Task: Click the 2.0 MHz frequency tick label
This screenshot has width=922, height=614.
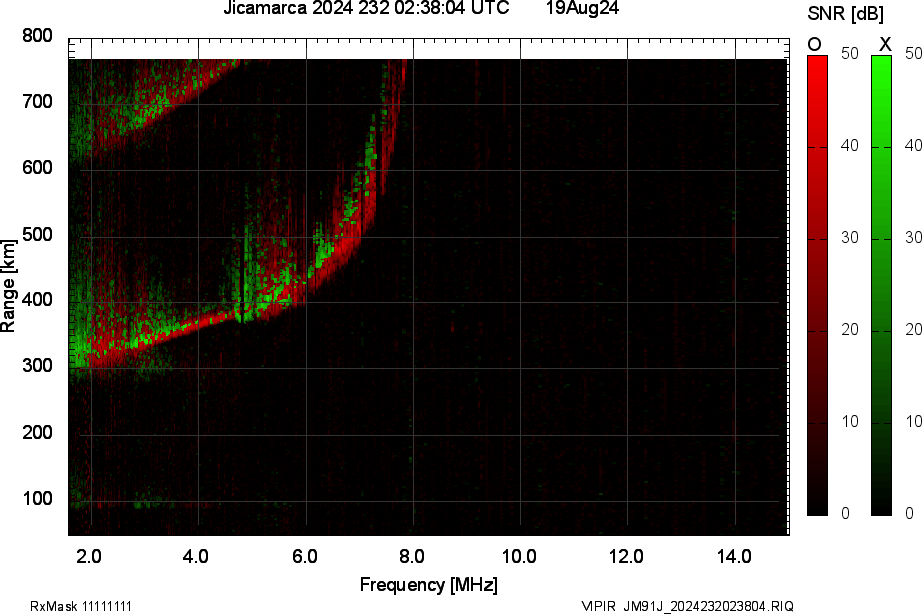Action: (89, 556)
